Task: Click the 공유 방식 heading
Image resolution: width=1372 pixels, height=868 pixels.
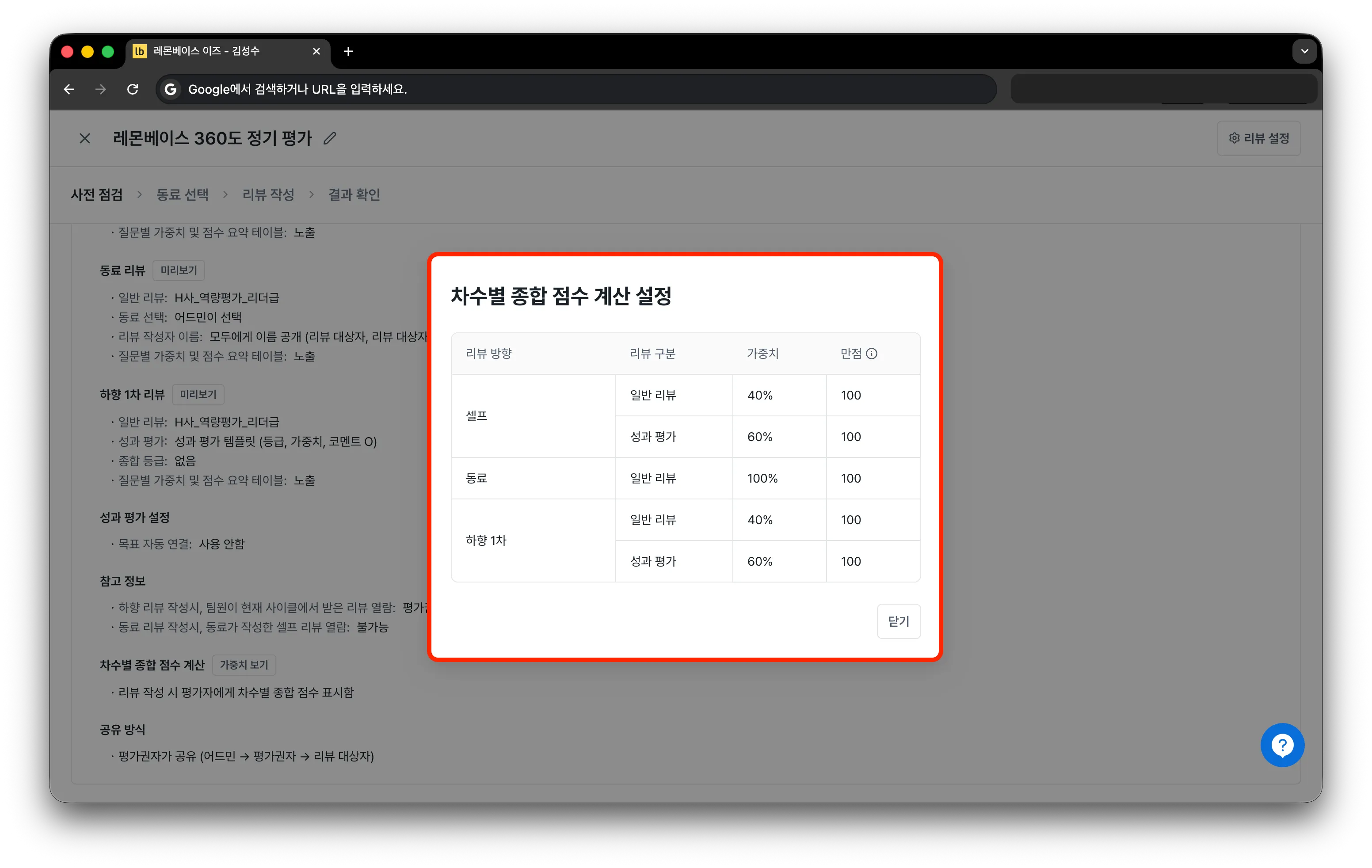Action: 122,730
